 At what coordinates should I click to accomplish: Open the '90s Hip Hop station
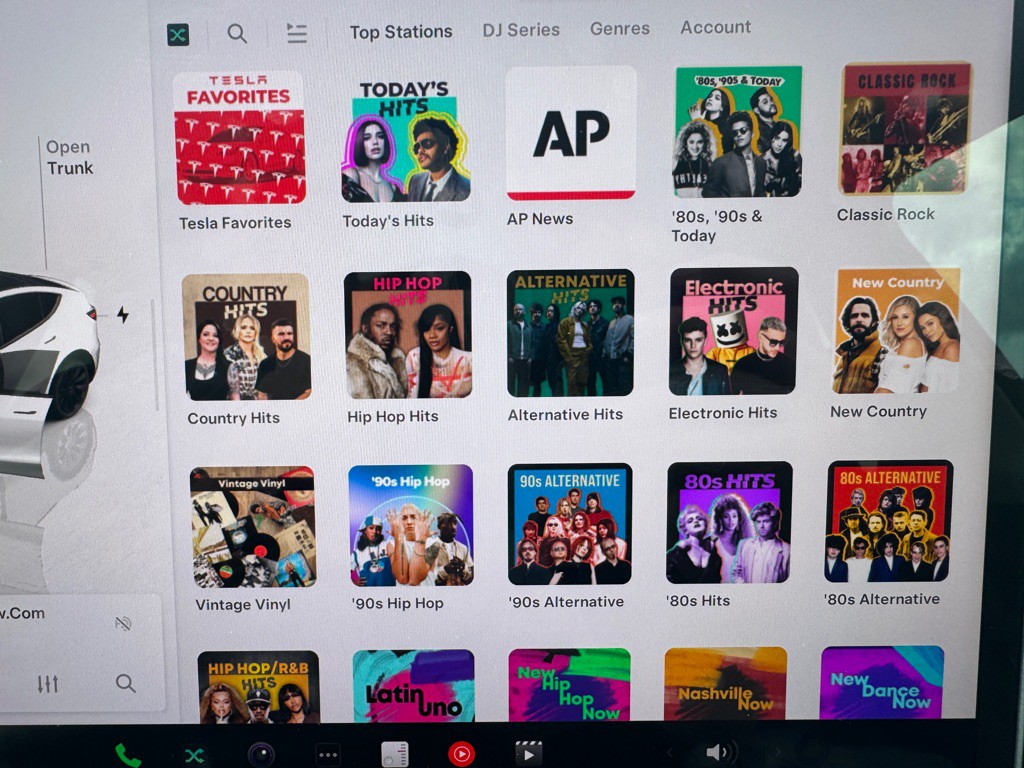pos(411,525)
